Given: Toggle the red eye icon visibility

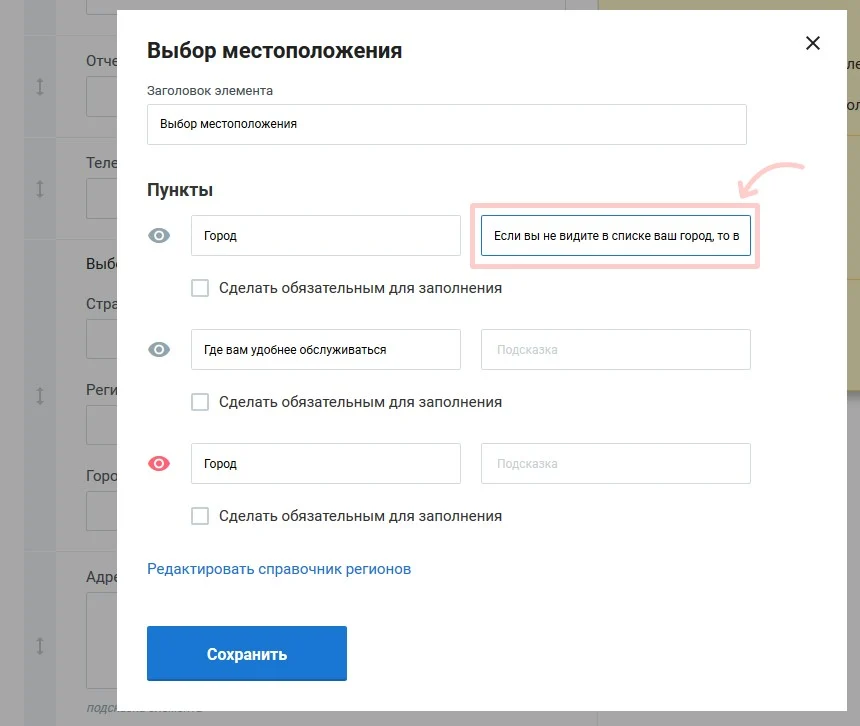Looking at the screenshot, I should click(x=159, y=464).
